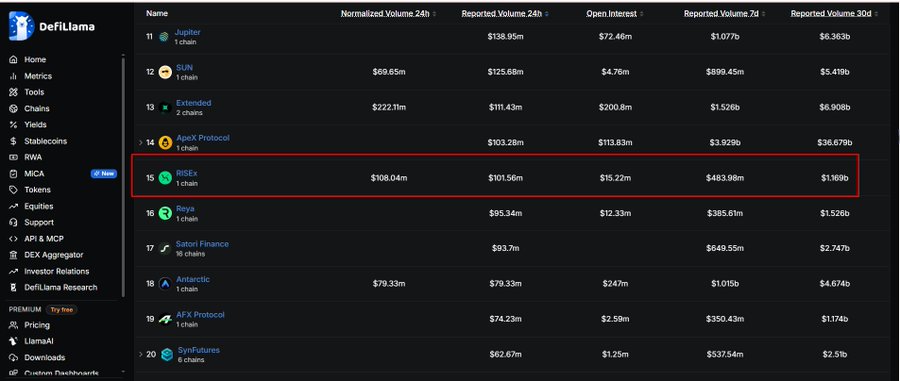900x381 pixels.
Task: Click SUN open interest $4.76m
Action: [616, 72]
